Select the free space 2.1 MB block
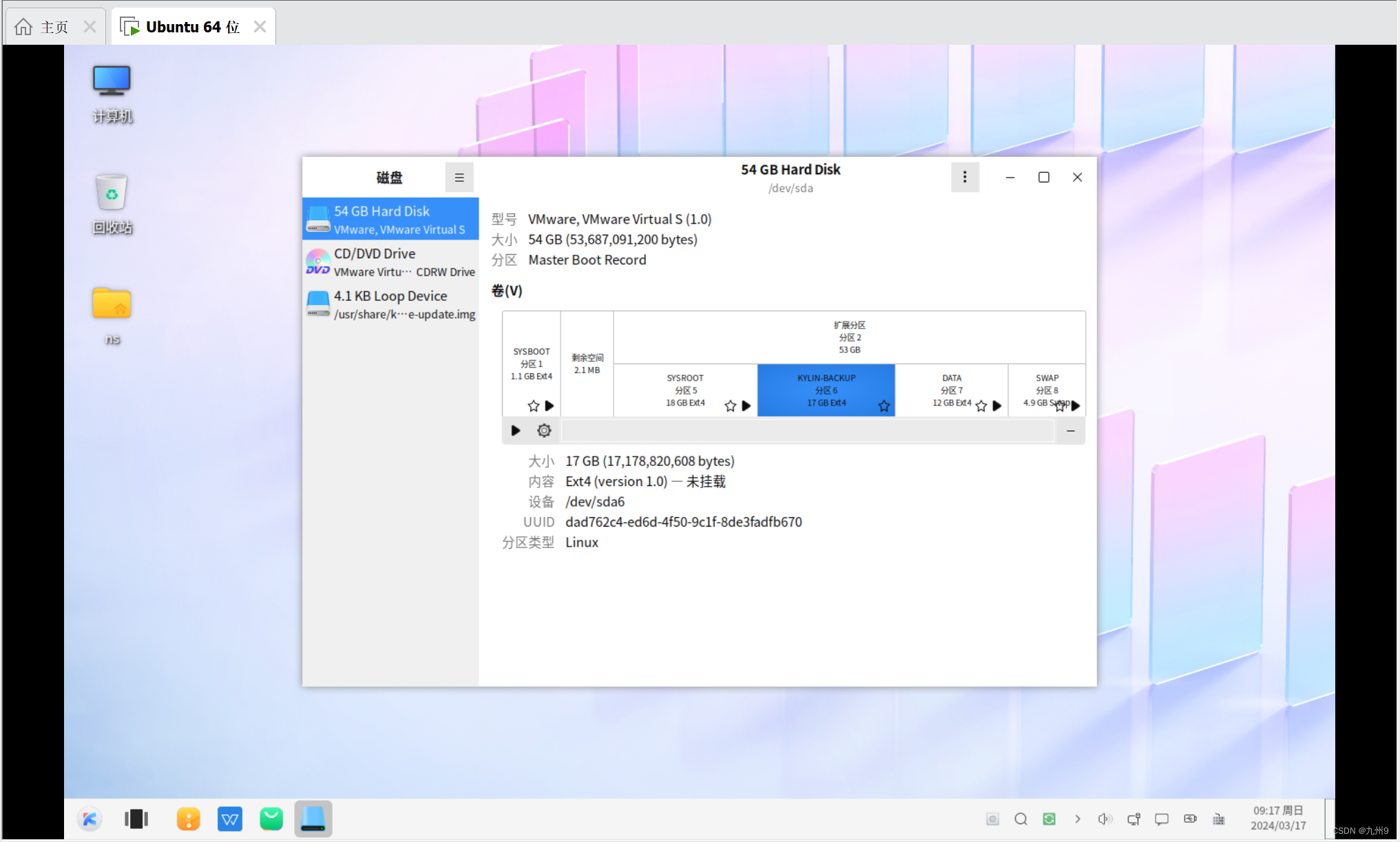Viewport: 1400px width, 842px height. 587,364
